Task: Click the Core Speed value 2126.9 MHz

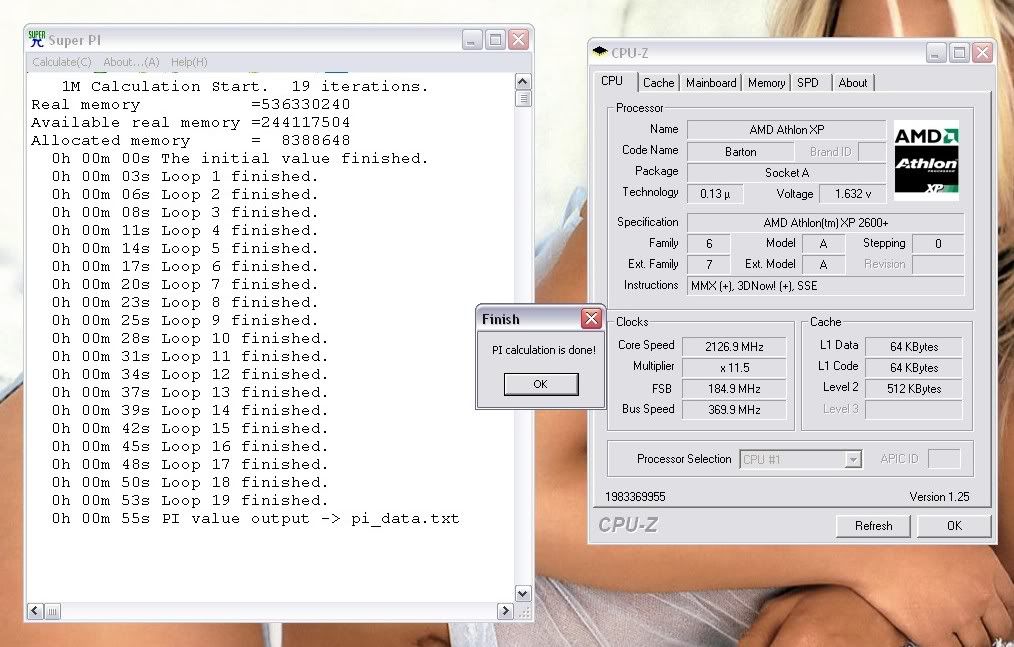Action: coord(734,347)
